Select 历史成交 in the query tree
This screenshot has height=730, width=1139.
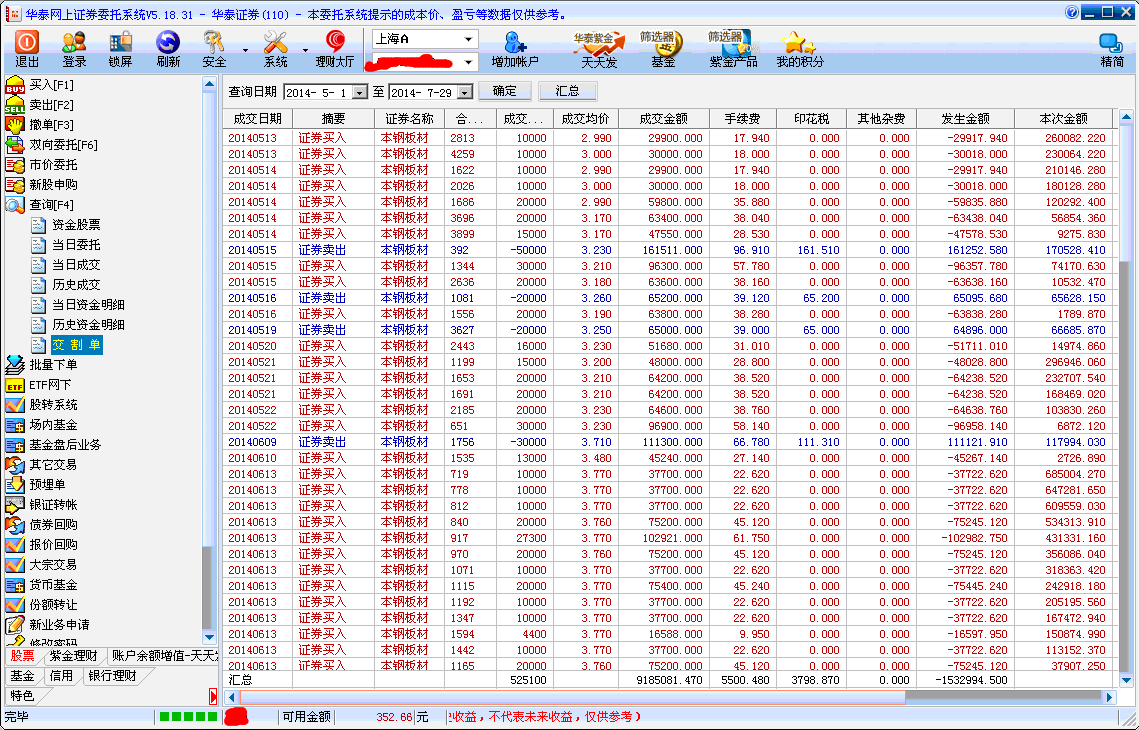(76, 285)
